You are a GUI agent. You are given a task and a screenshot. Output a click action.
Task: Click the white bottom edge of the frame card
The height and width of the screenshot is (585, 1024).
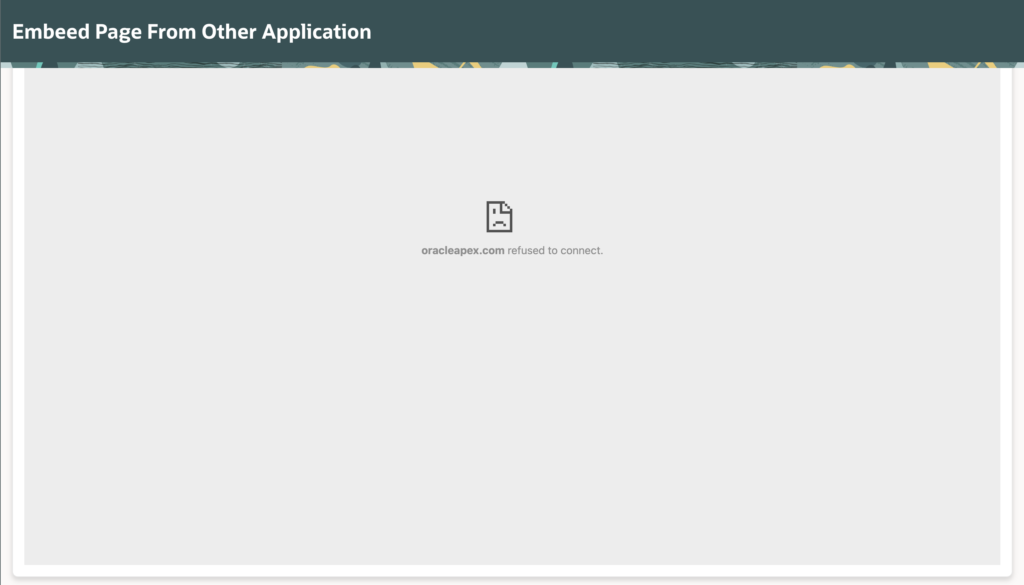tap(512, 570)
